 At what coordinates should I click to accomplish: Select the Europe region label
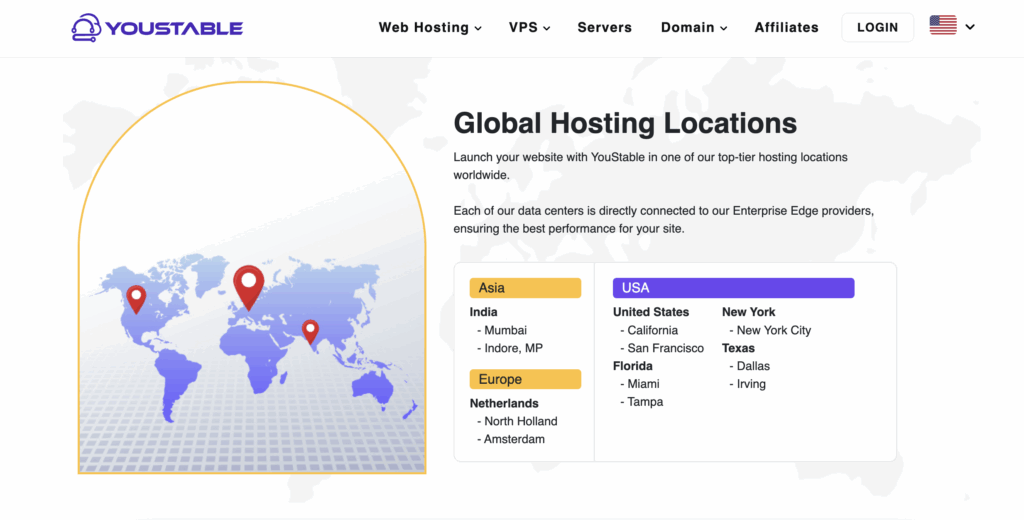525,380
